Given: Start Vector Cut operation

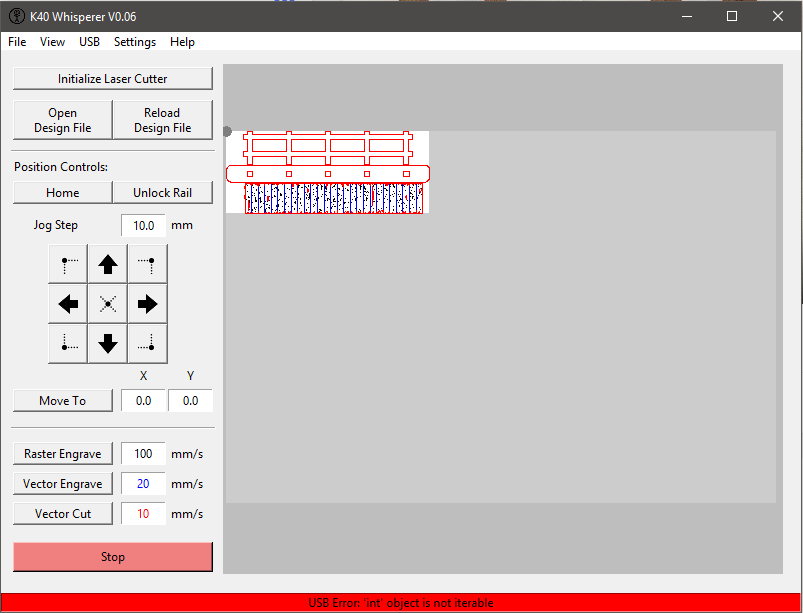Looking at the screenshot, I should pyautogui.click(x=63, y=514).
